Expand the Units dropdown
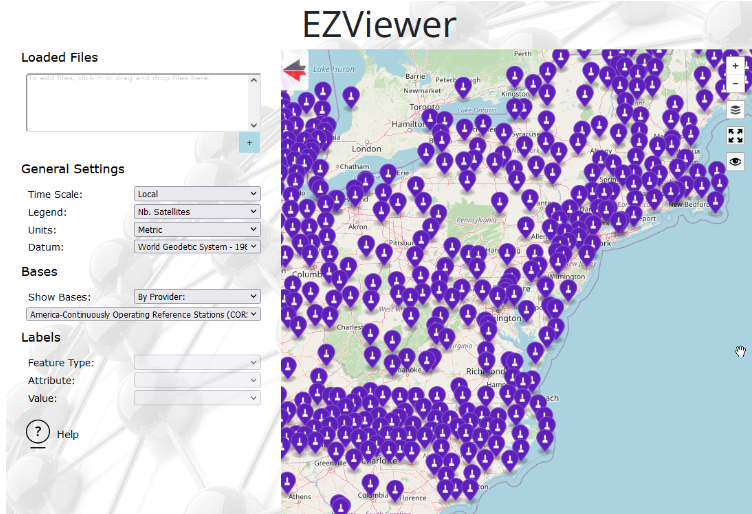Image resolution: width=752 pixels, height=514 pixels. pyautogui.click(x=196, y=229)
